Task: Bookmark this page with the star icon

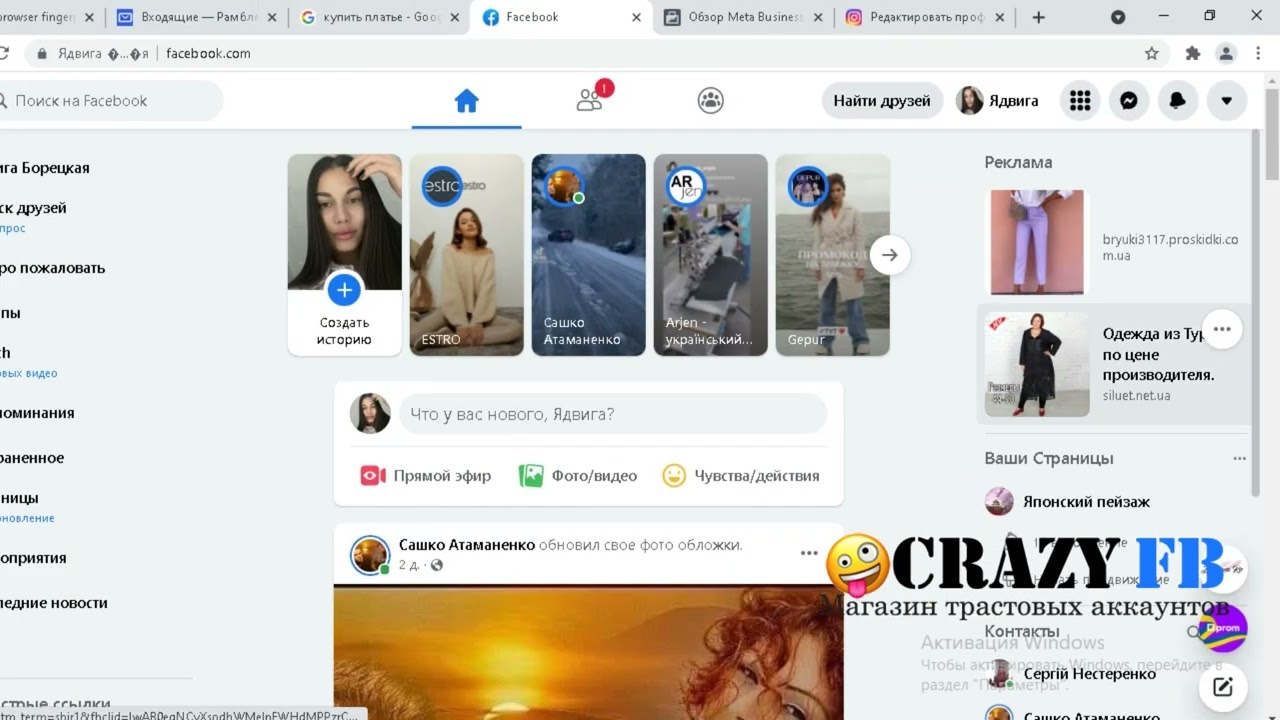Action: (1152, 54)
